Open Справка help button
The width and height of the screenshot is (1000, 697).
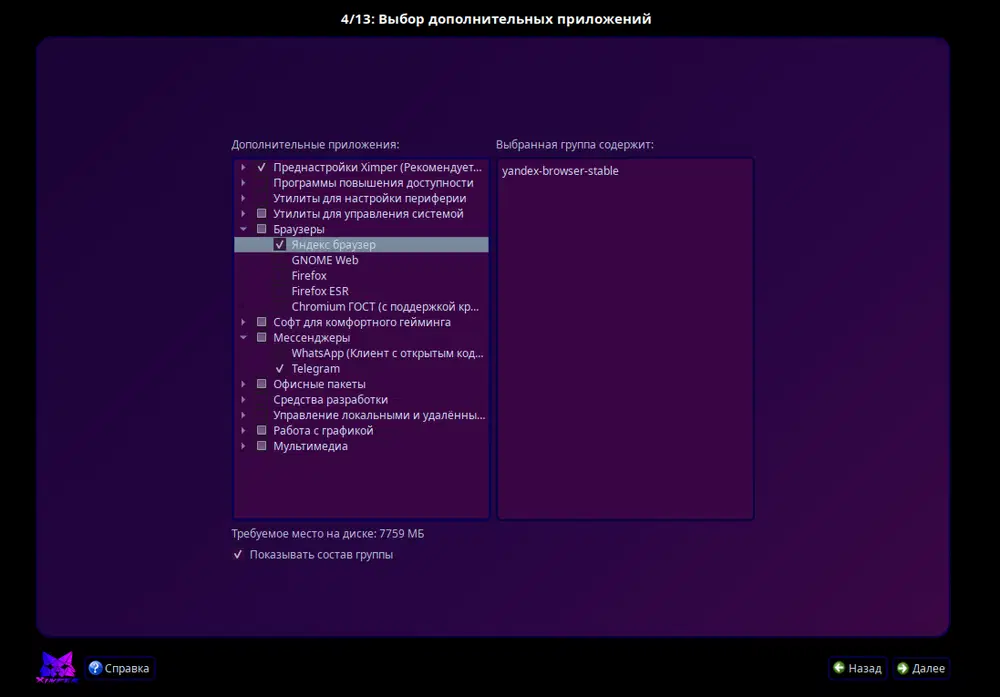120,668
